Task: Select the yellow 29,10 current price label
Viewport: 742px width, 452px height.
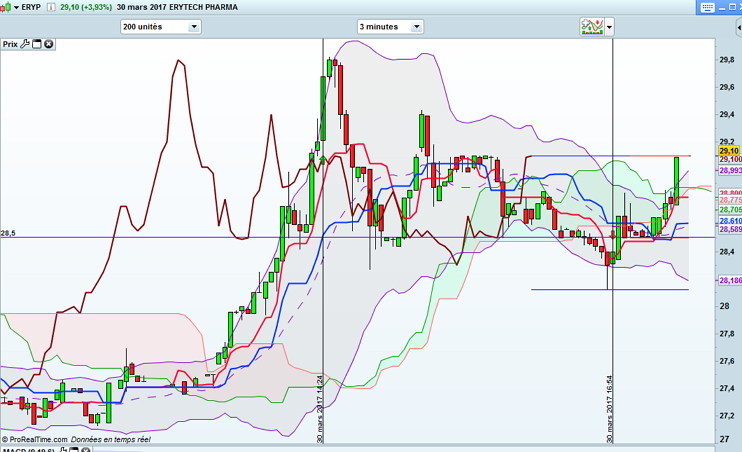Action: pos(729,151)
